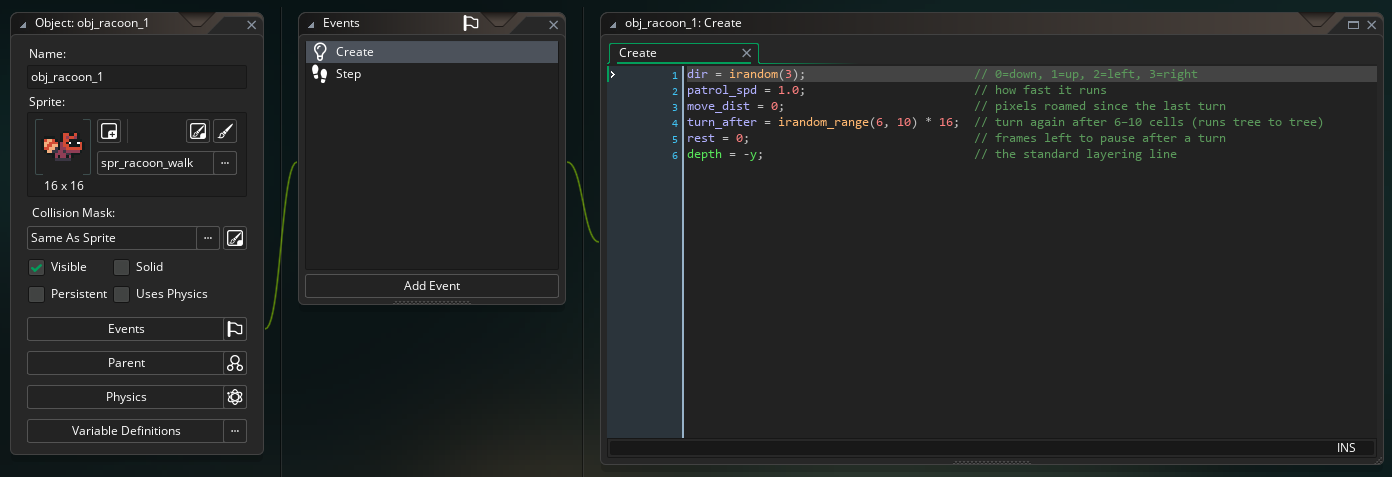The height and width of the screenshot is (477, 1392).
Task: Click line number 1 in the gutter
Action: 675,75
